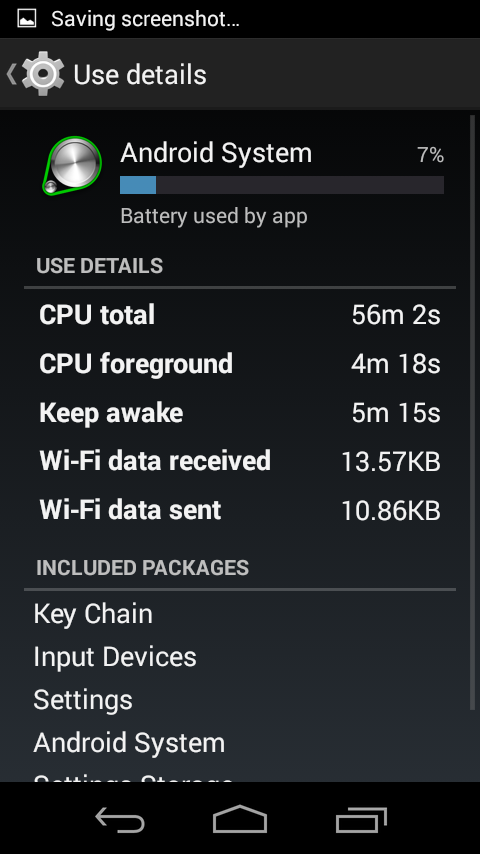Click the battery usage progress bar
480x854 pixels.
[282, 185]
